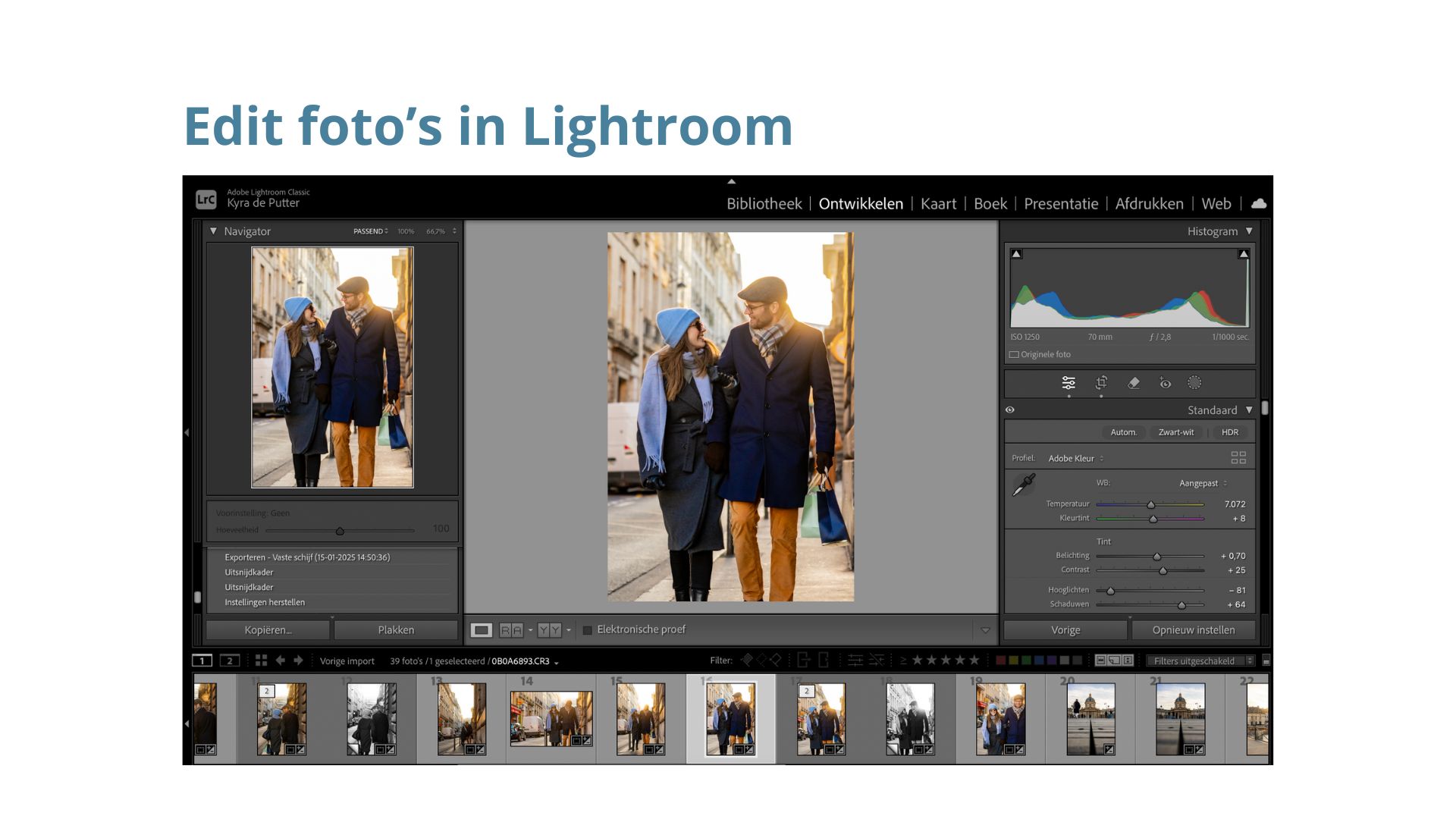Open the Afdrukken module
The image size is (1456, 819).
click(1149, 203)
